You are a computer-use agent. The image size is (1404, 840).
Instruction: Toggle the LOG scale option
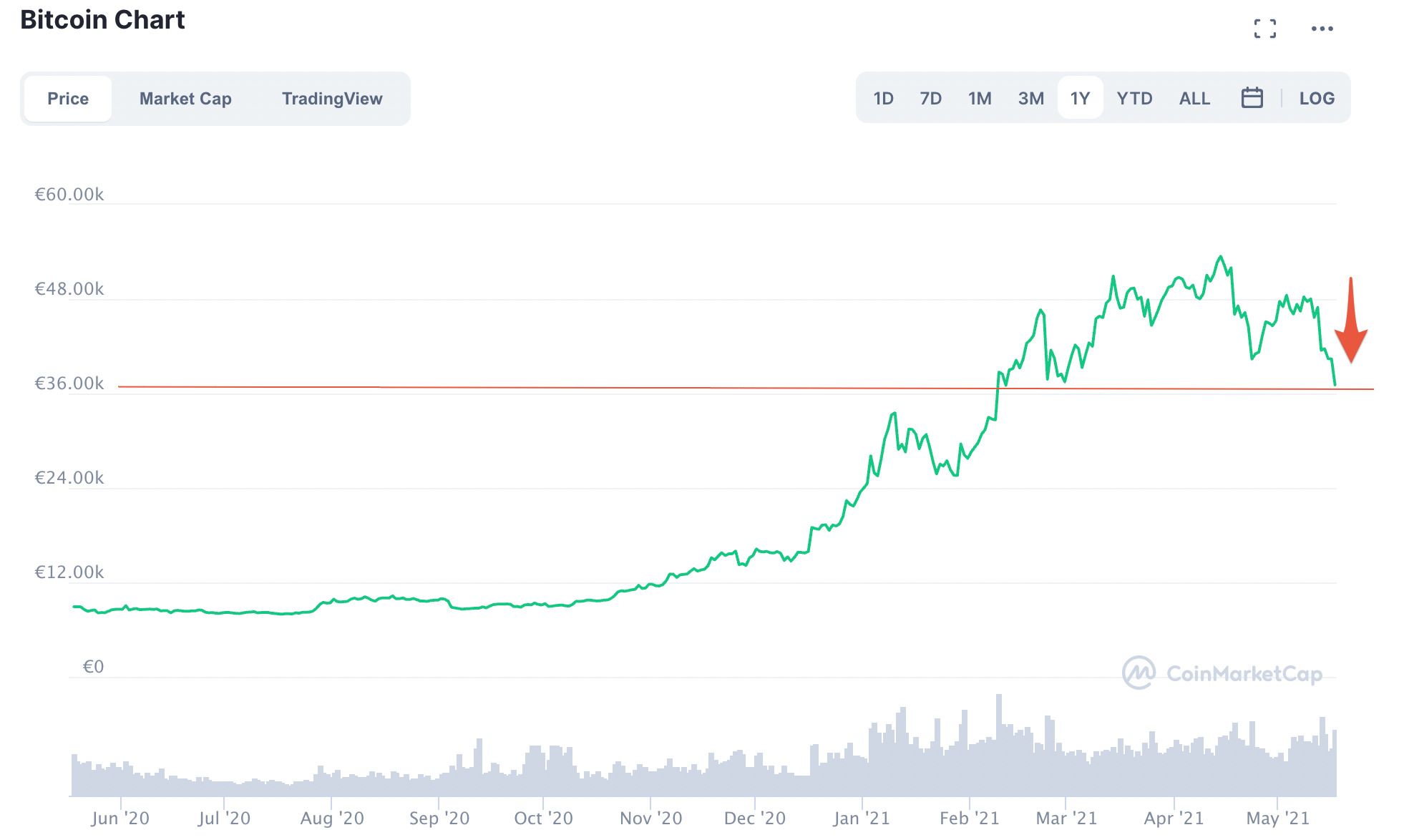(1317, 98)
